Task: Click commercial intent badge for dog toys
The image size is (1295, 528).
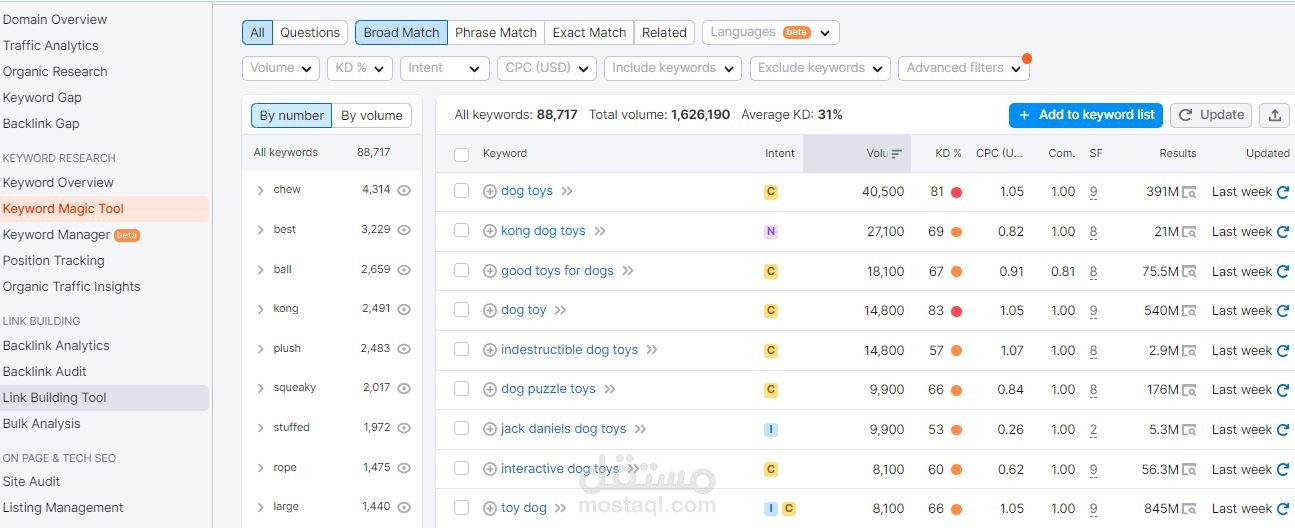Action: (x=771, y=192)
